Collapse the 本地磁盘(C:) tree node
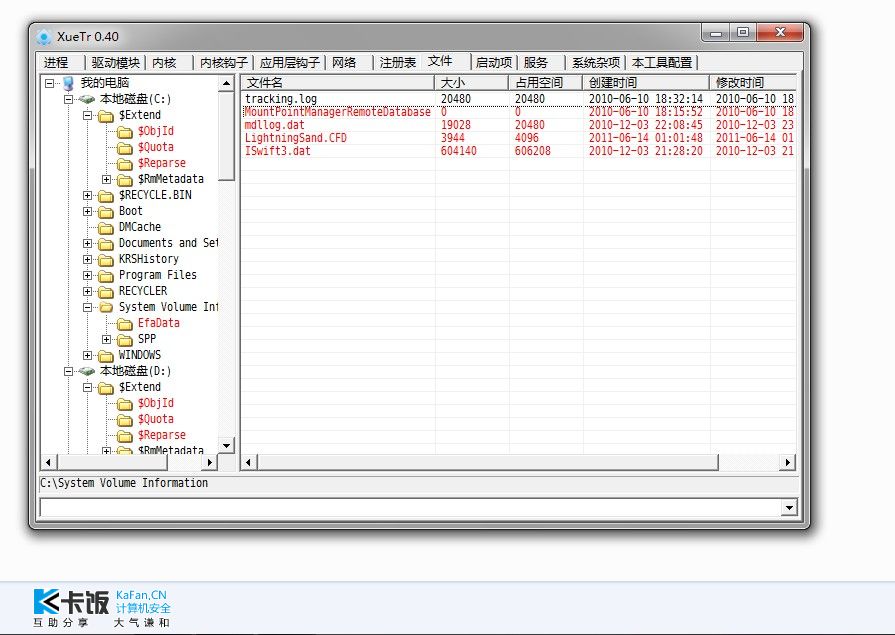The image size is (895, 635). click(68, 99)
